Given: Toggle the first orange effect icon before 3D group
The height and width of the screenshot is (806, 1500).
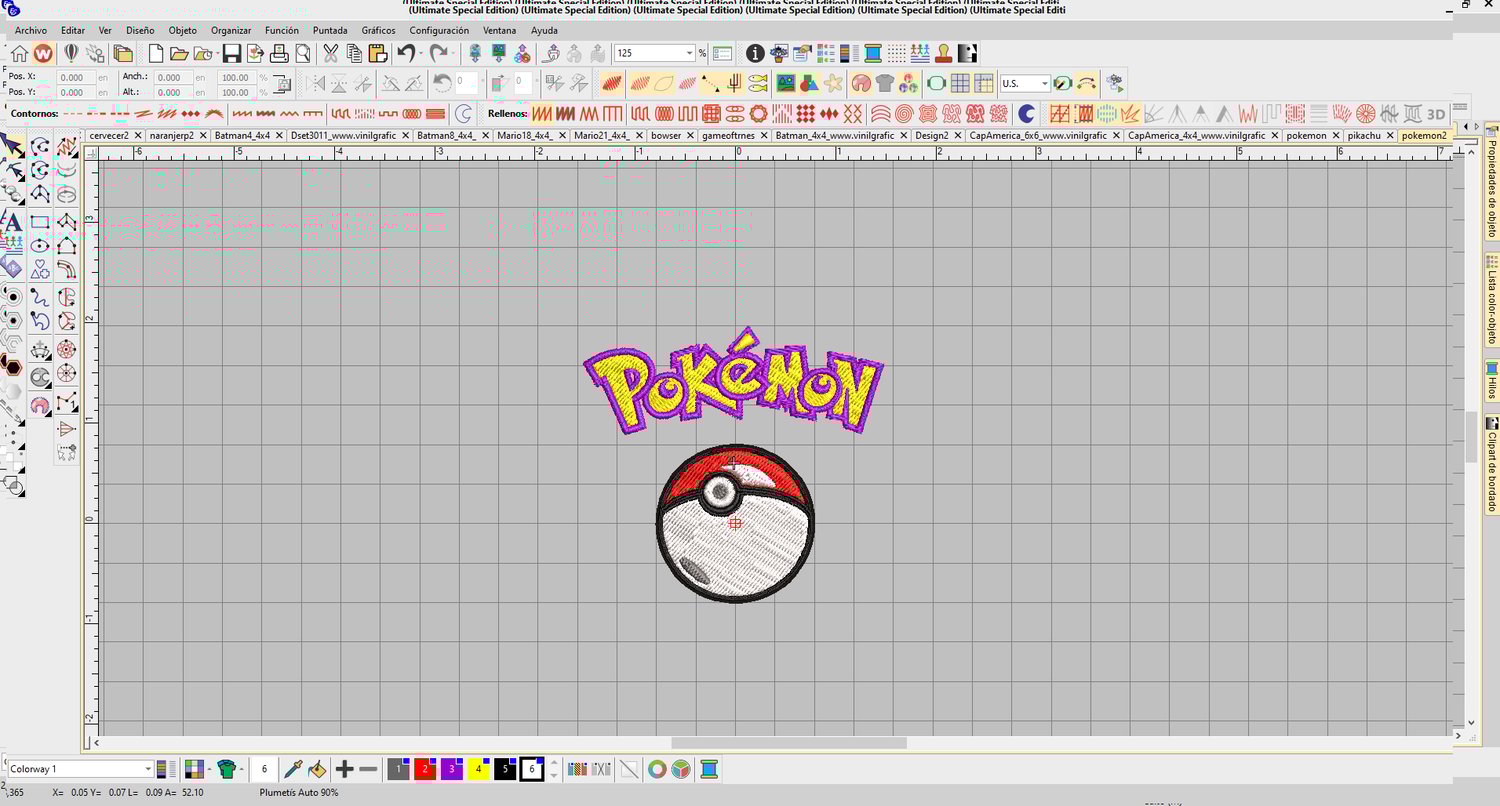Looking at the screenshot, I should tap(1059, 113).
